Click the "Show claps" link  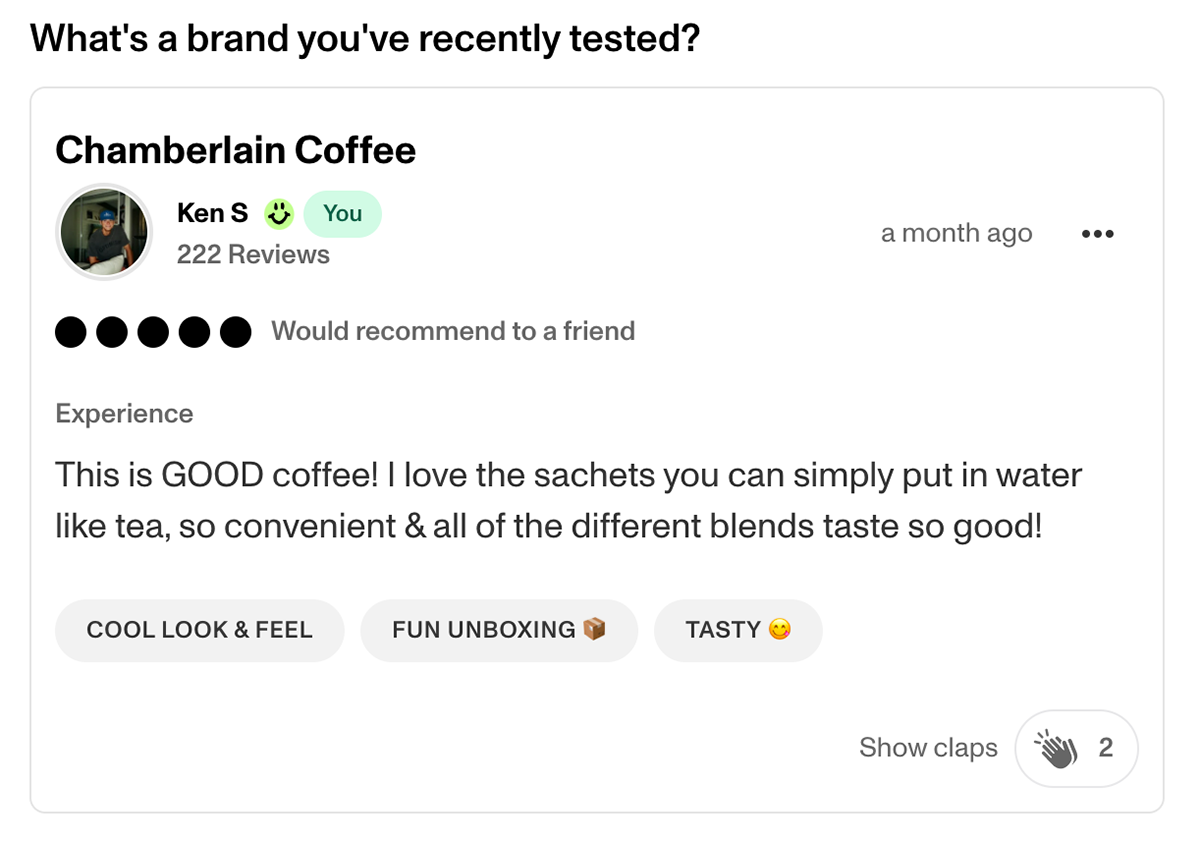click(928, 748)
